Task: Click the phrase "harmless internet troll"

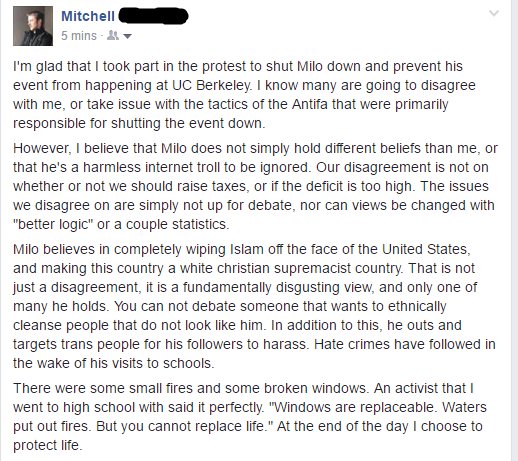Action: pos(152,167)
